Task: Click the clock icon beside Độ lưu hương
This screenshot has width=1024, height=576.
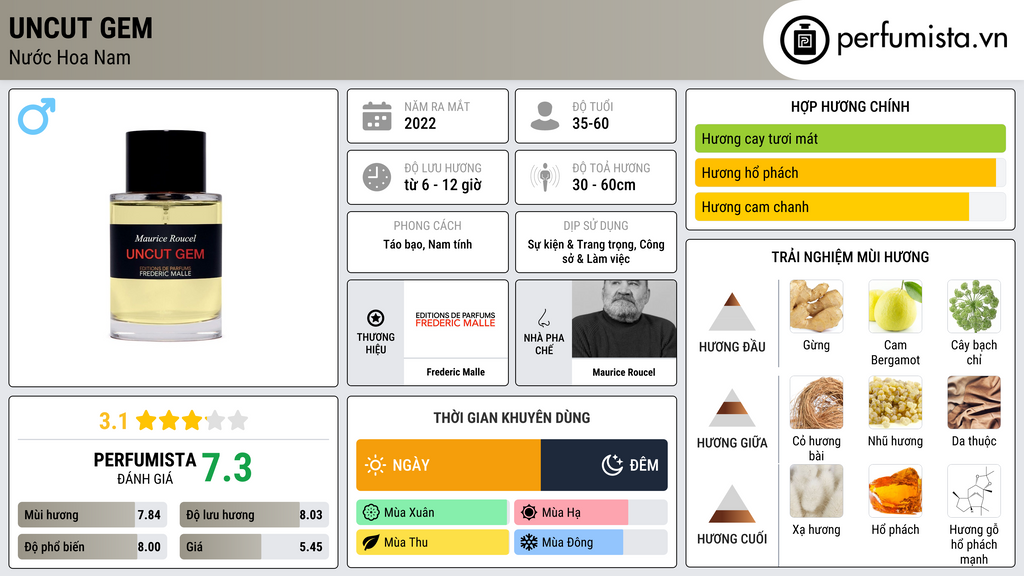Action: tap(377, 177)
